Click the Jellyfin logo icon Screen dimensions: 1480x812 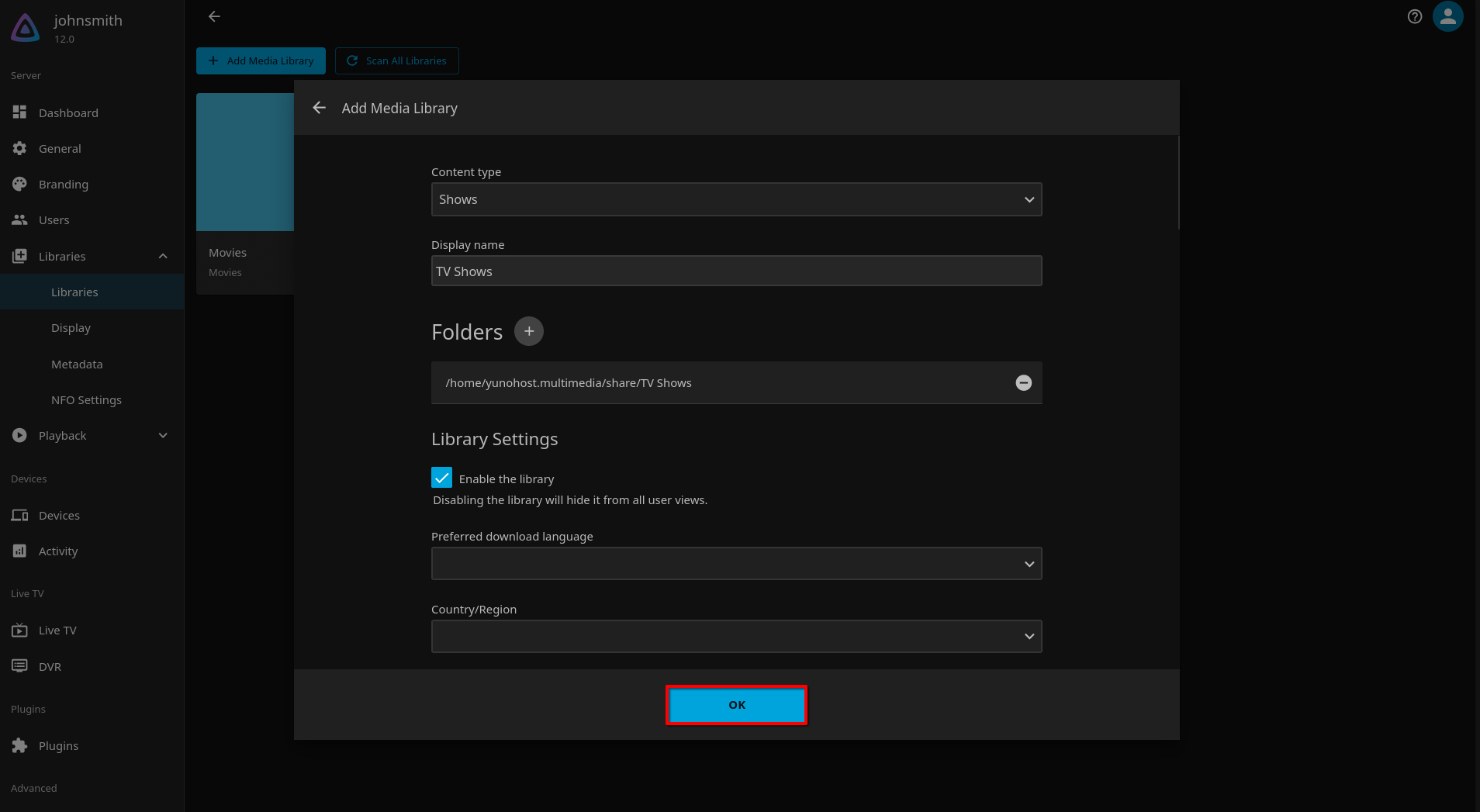[25, 28]
